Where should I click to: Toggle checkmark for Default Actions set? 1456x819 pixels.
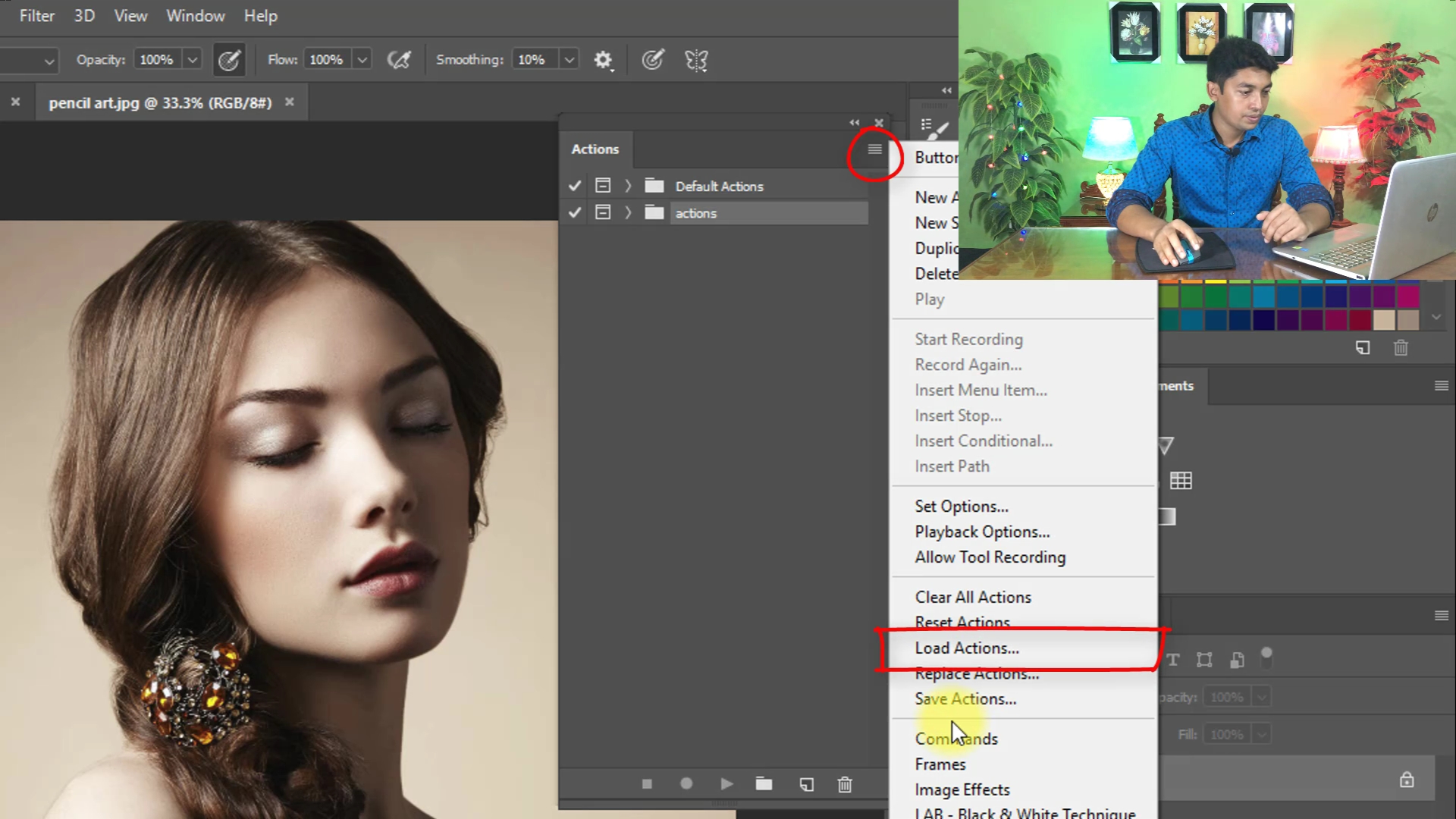click(x=575, y=186)
